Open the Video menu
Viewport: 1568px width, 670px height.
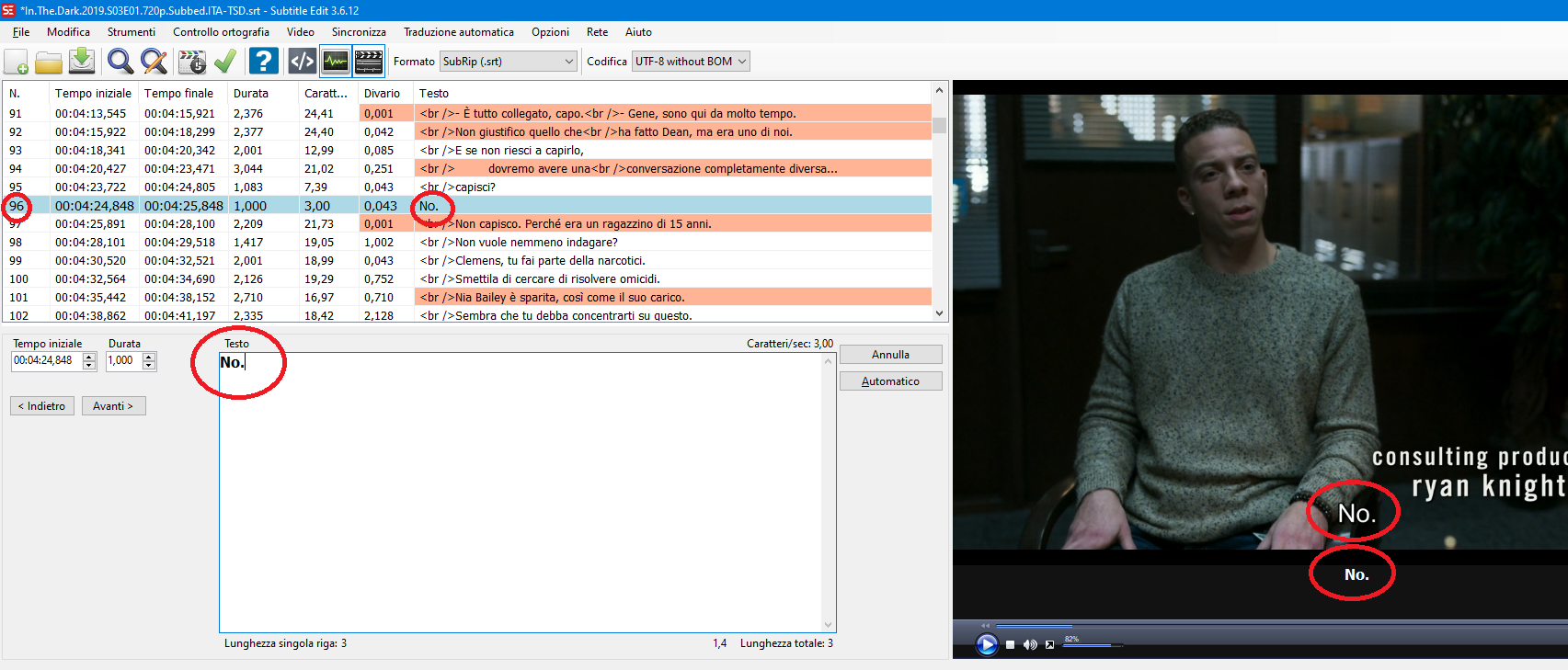point(301,32)
